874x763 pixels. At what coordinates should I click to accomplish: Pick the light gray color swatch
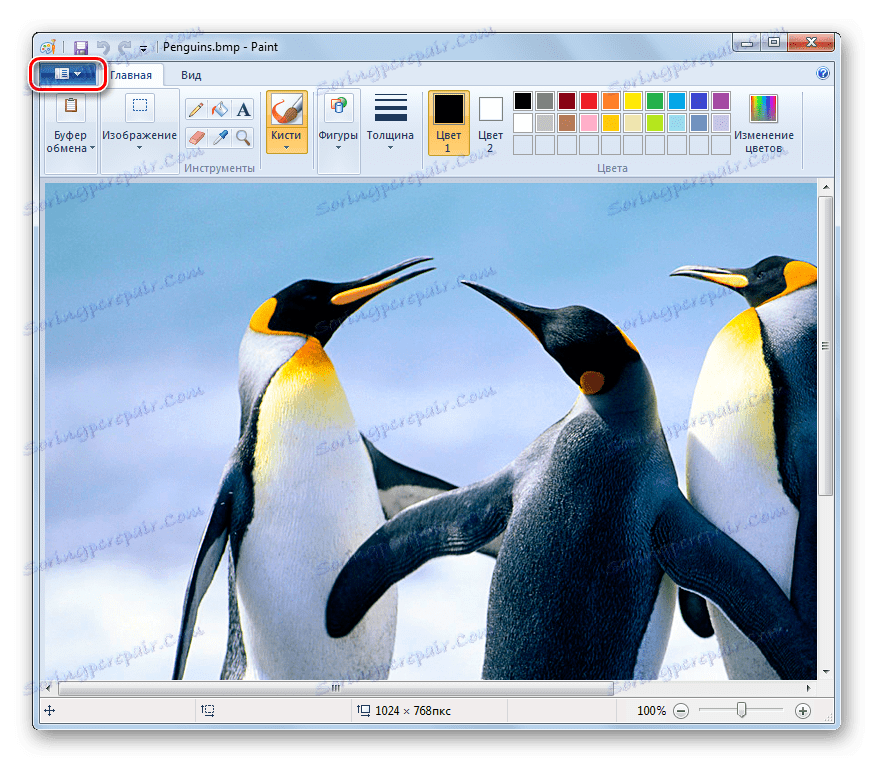click(x=545, y=123)
